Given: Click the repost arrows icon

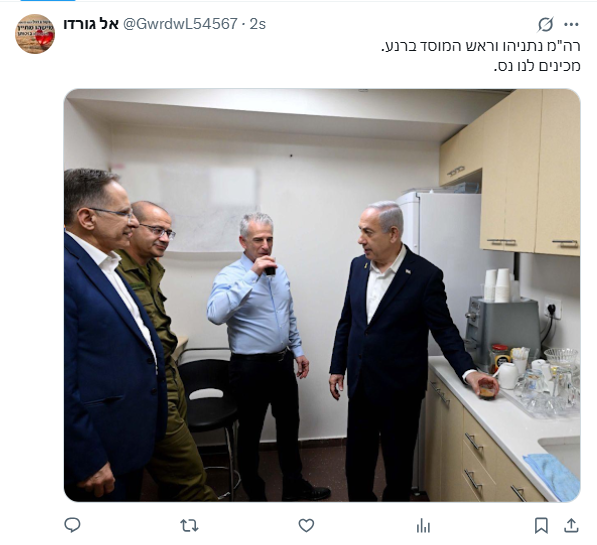Looking at the screenshot, I should pyautogui.click(x=189, y=526).
